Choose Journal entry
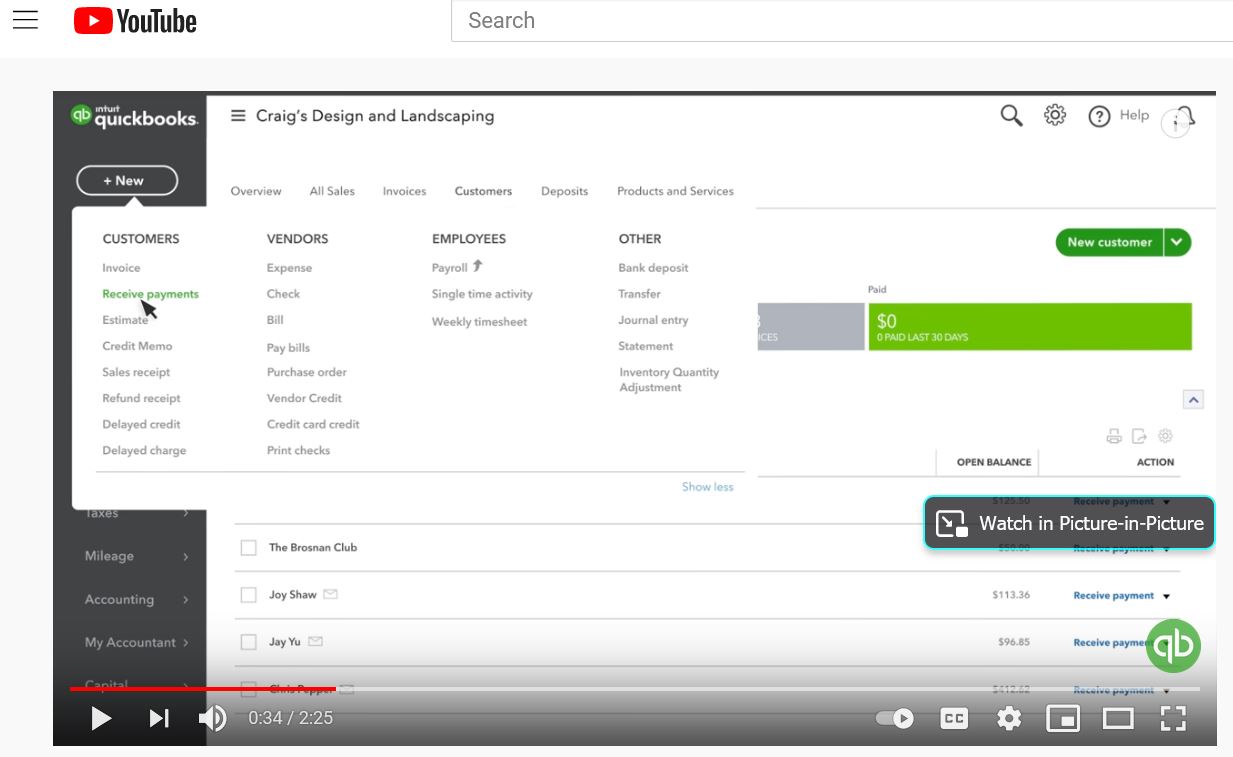Image resolution: width=1233 pixels, height=757 pixels. coord(653,320)
